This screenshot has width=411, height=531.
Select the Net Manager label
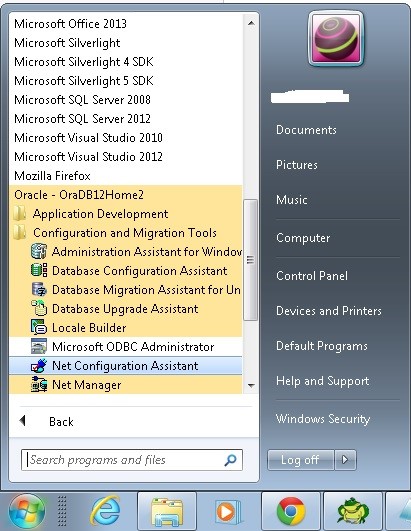click(x=86, y=385)
